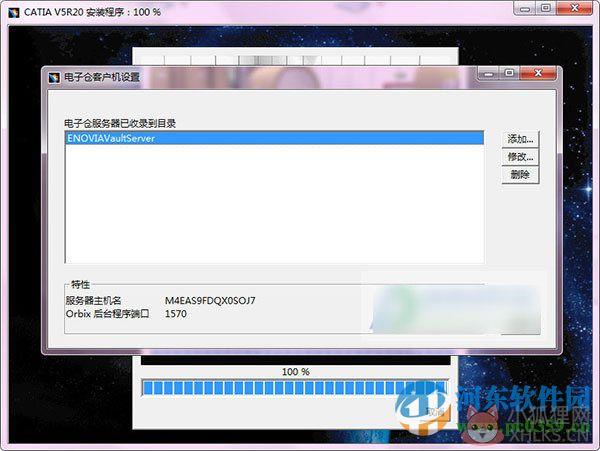This screenshot has height=451, width=600.
Task: Click the 删除 (Delete) button
Action: pos(520,175)
